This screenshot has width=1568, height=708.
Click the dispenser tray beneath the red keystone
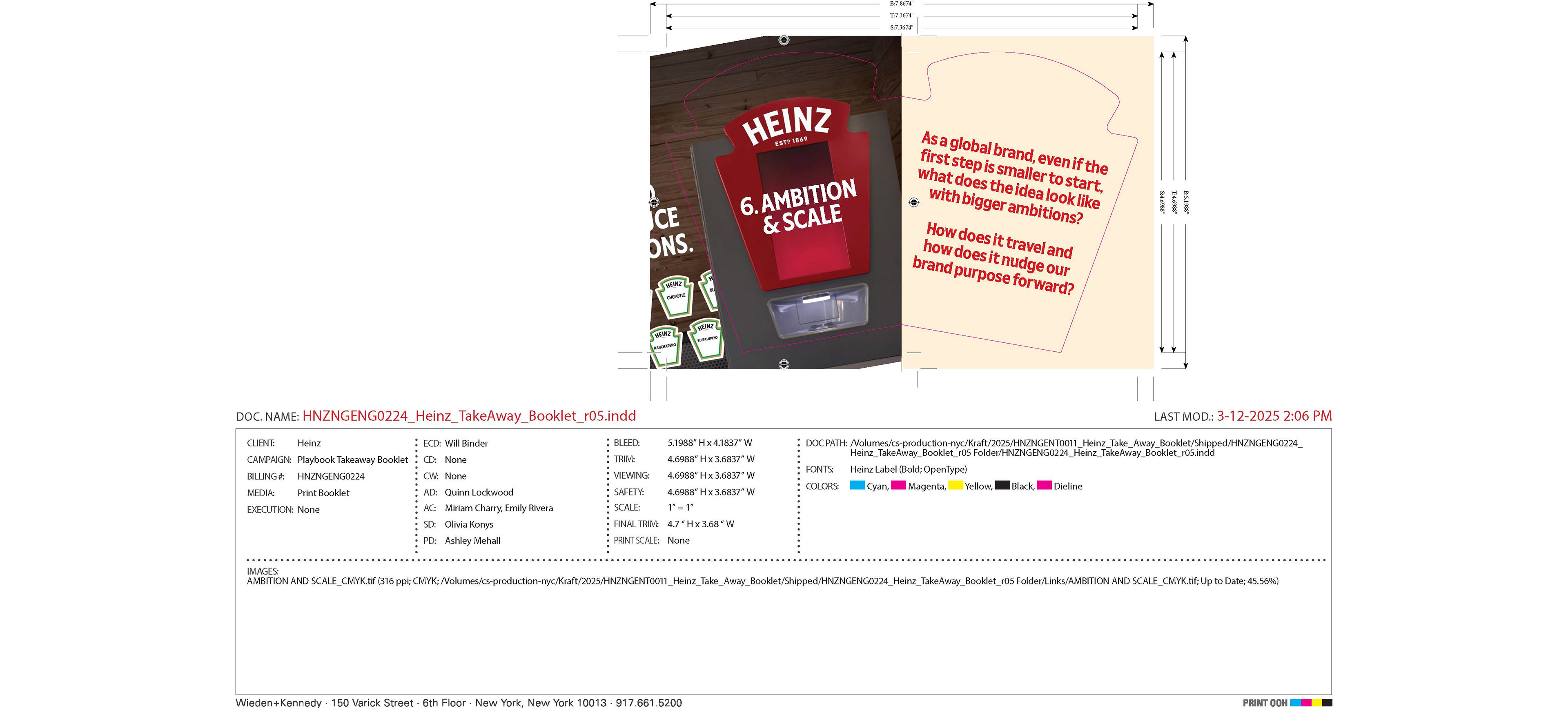817,310
